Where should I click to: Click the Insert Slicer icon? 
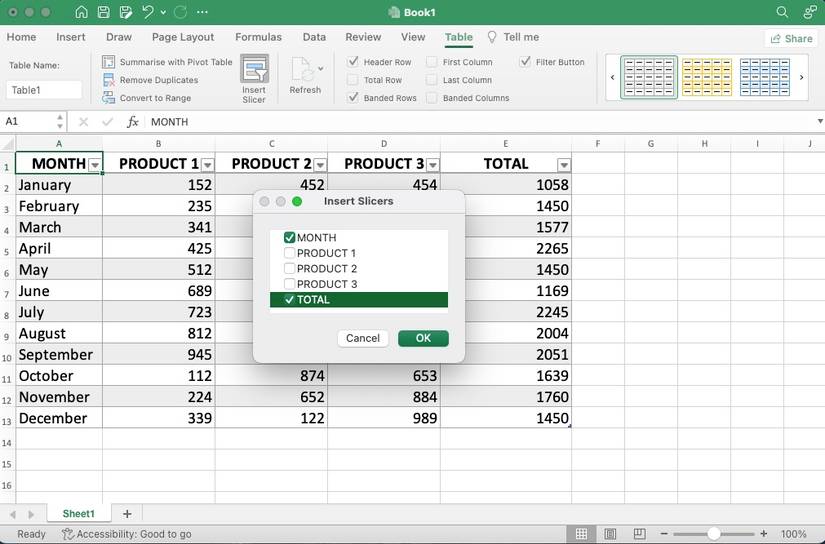tap(254, 70)
